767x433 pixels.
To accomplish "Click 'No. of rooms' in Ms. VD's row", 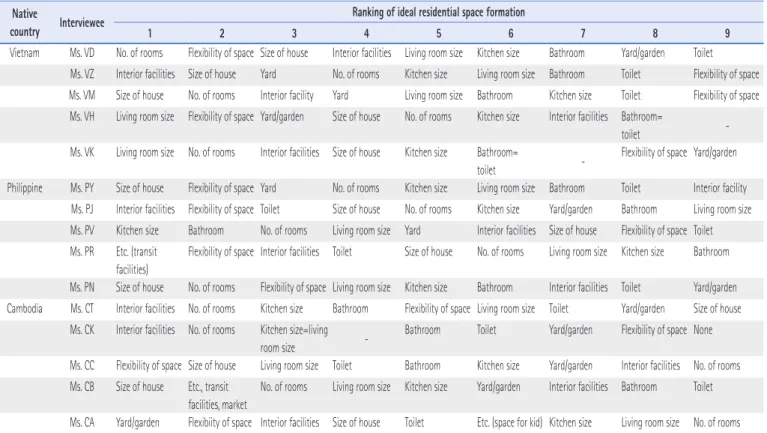I will [139, 53].
